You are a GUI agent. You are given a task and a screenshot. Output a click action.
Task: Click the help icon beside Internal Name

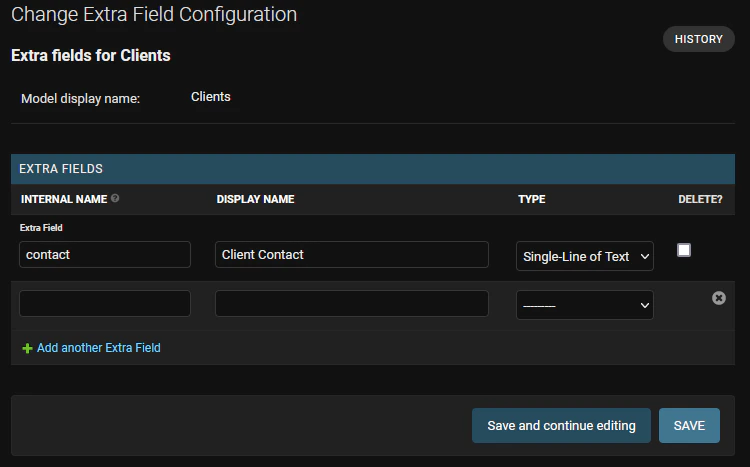(115, 198)
